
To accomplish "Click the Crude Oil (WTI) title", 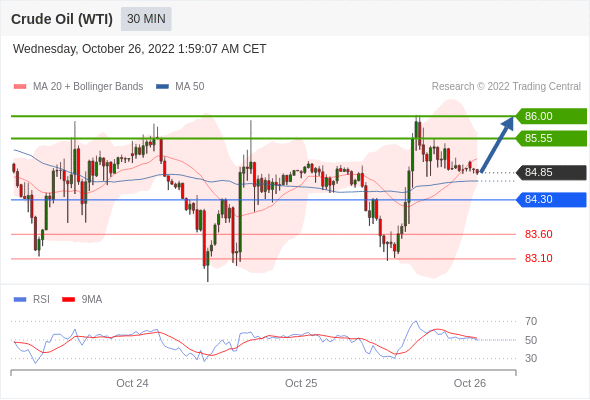I will (62, 19).
